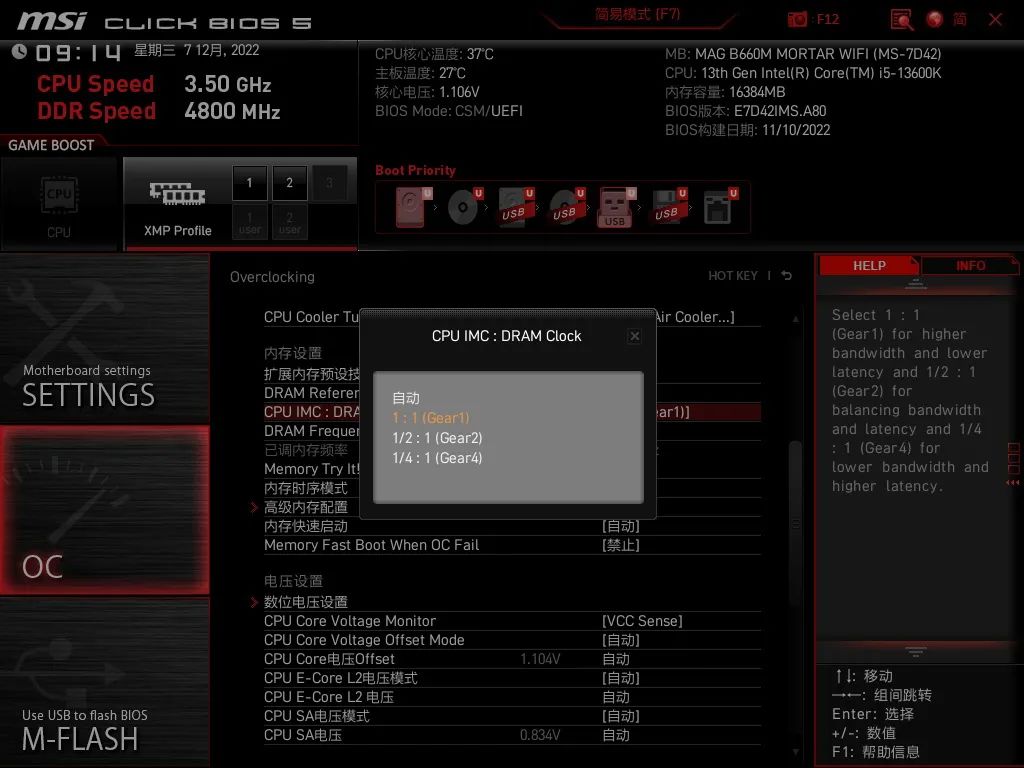Choose the 1/2 : 1 (Gear2) option
Viewport: 1024px width, 768px height.
pos(437,438)
